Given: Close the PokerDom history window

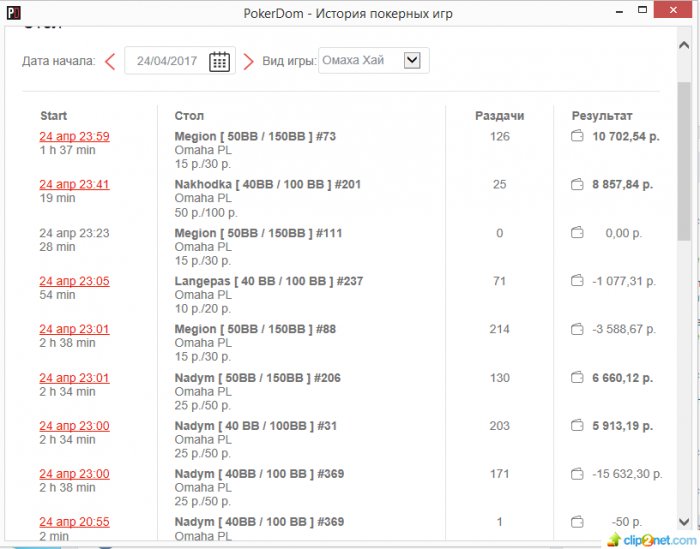Looking at the screenshot, I should click(673, 10).
